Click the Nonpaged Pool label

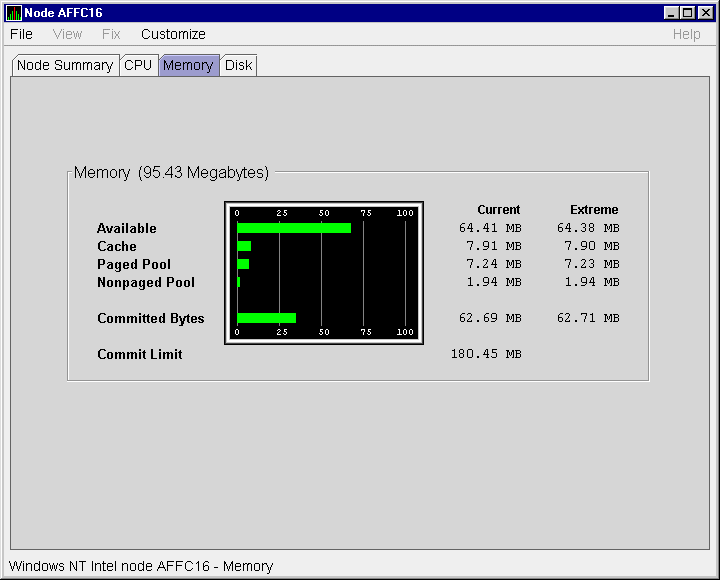146,282
